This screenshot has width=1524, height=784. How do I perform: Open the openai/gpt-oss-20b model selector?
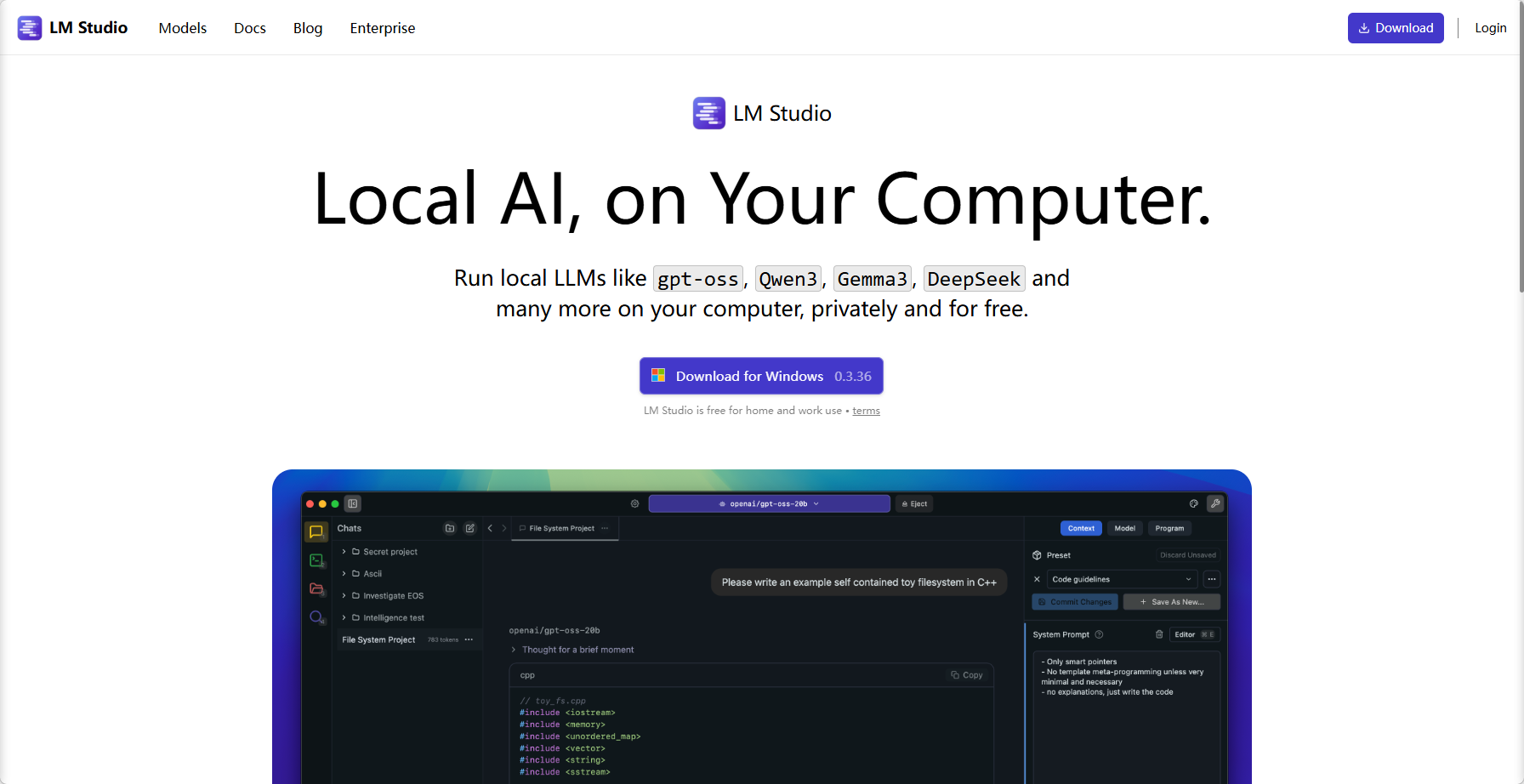tap(770, 503)
